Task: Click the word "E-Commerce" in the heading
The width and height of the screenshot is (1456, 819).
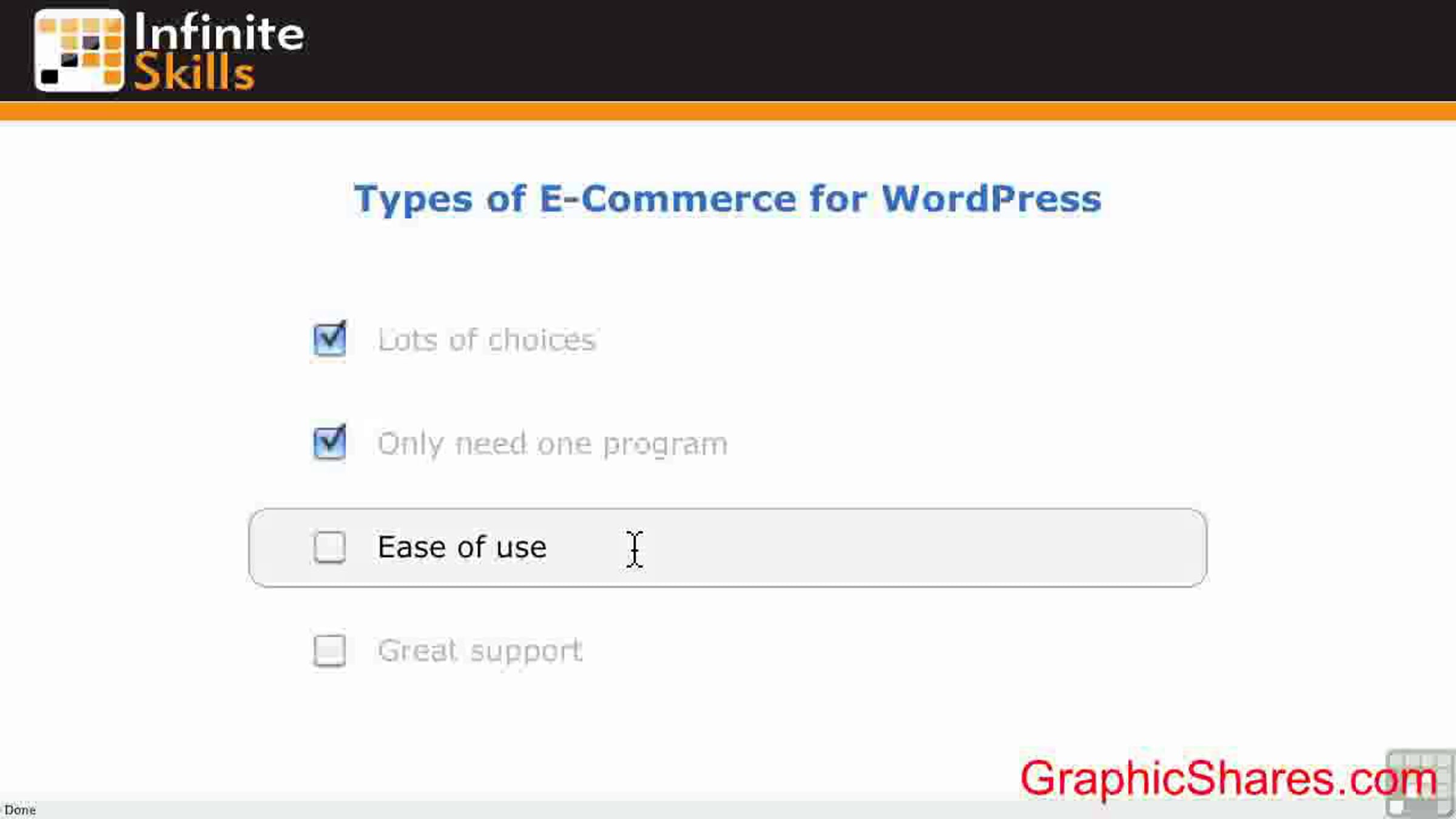Action: 667,198
